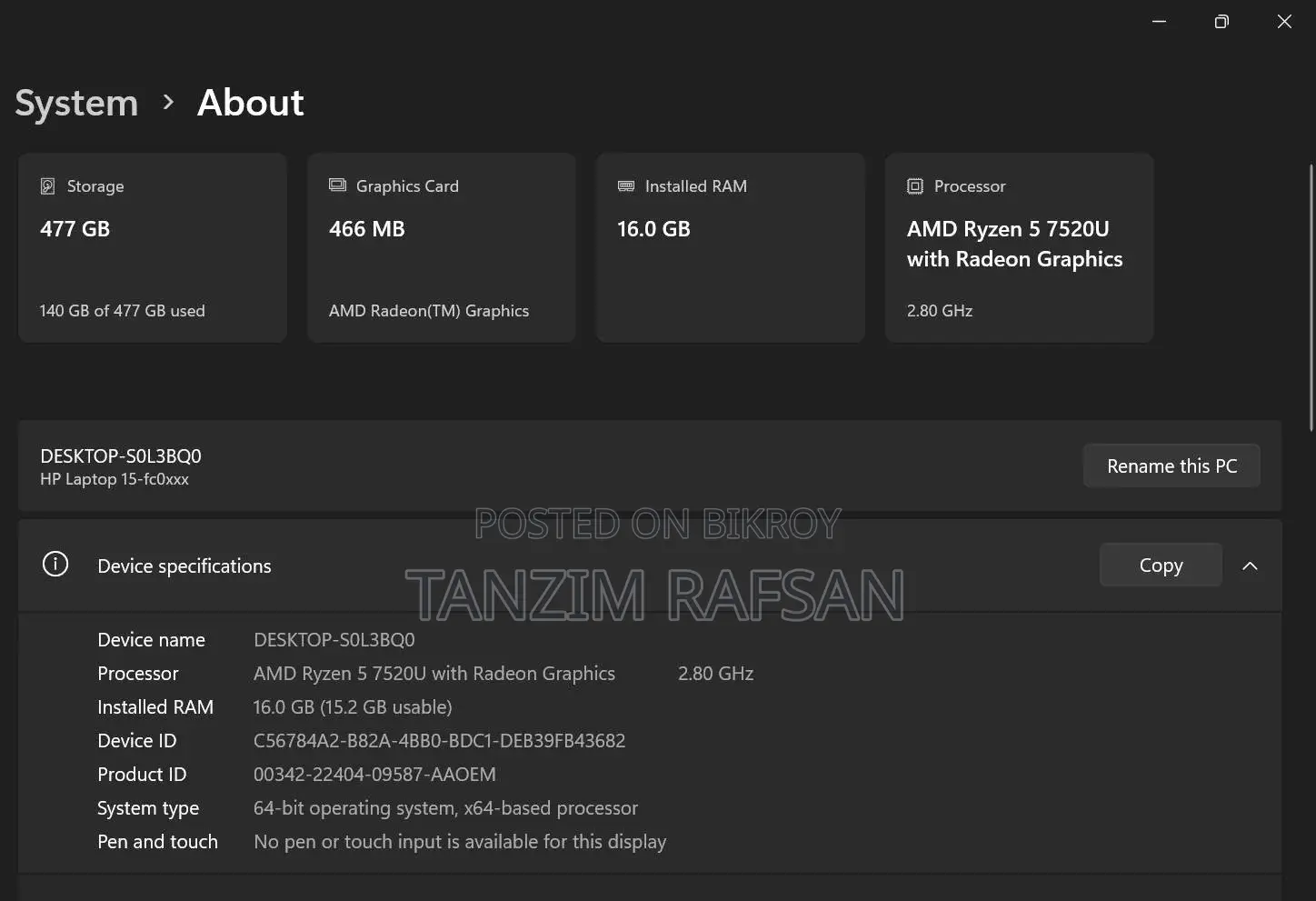The width and height of the screenshot is (1316, 901).
Task: Click the 64-bit operating system value
Action: [445, 808]
